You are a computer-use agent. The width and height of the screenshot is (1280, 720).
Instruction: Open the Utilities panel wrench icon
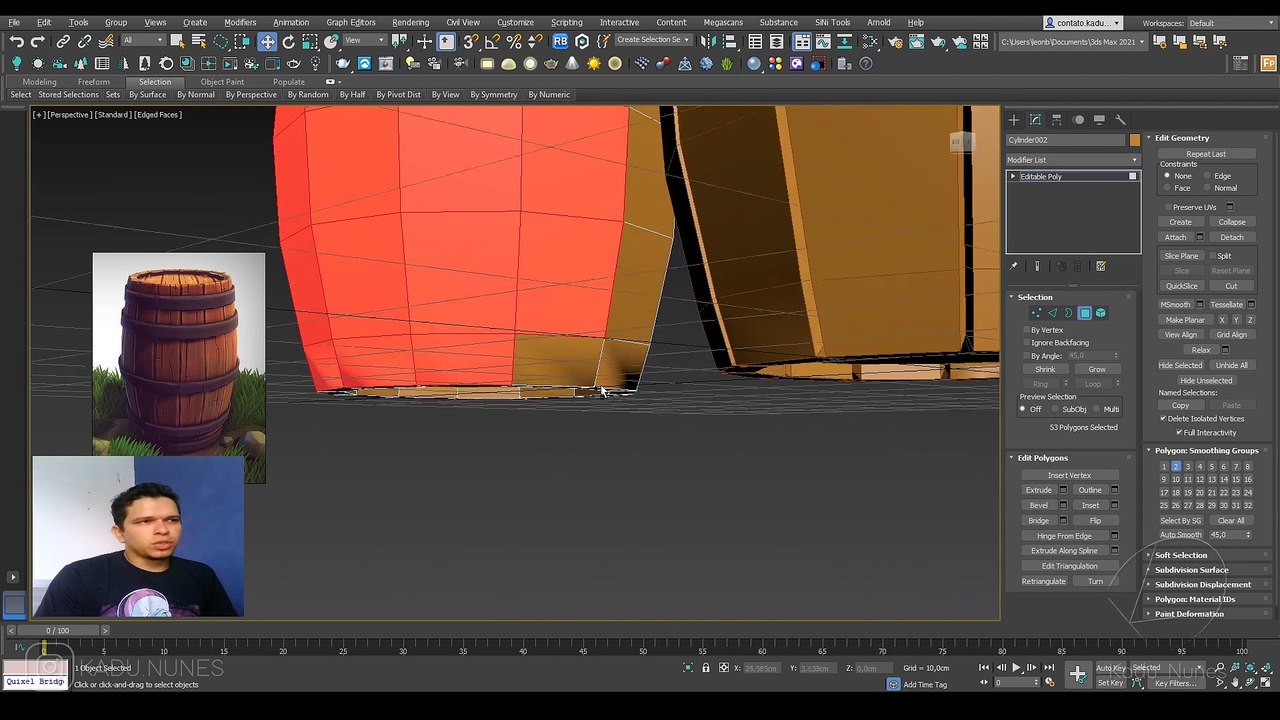coord(1120,119)
